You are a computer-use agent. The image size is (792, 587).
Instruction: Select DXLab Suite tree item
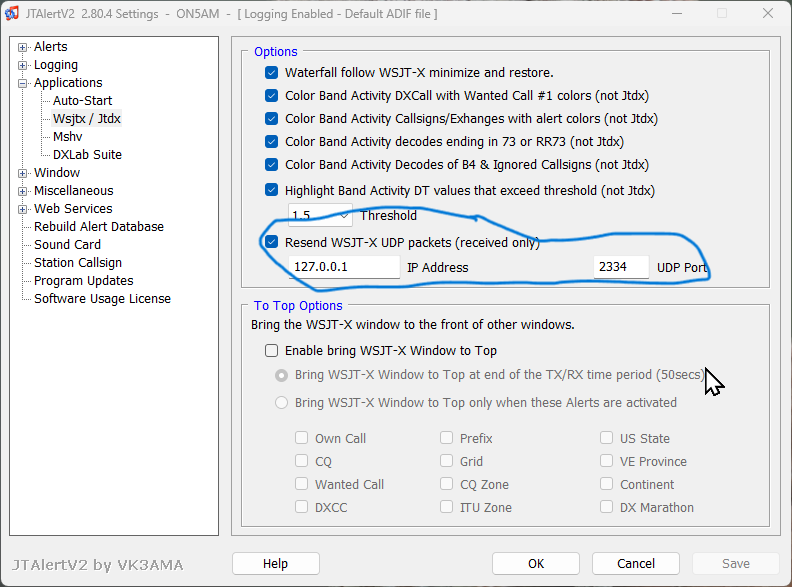pos(87,155)
